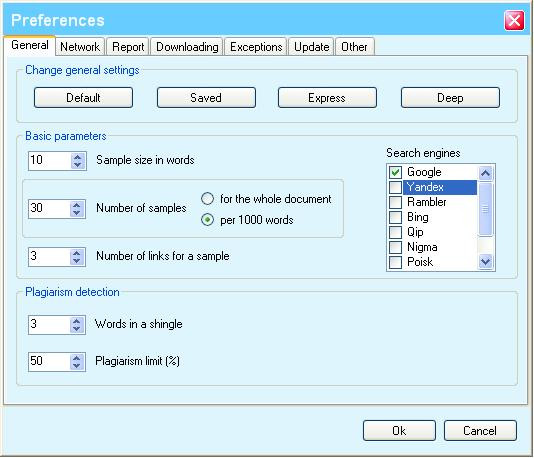Enable the Nigma search engine checkbox
This screenshot has height=458, width=534.
coord(395,247)
